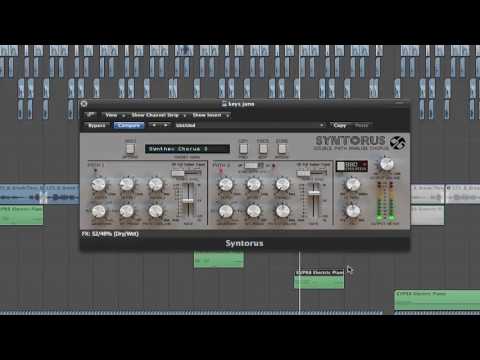The width and height of the screenshot is (480, 360).
Task: Click the Path 2 vertical fader handle
Action: (x=314, y=193)
